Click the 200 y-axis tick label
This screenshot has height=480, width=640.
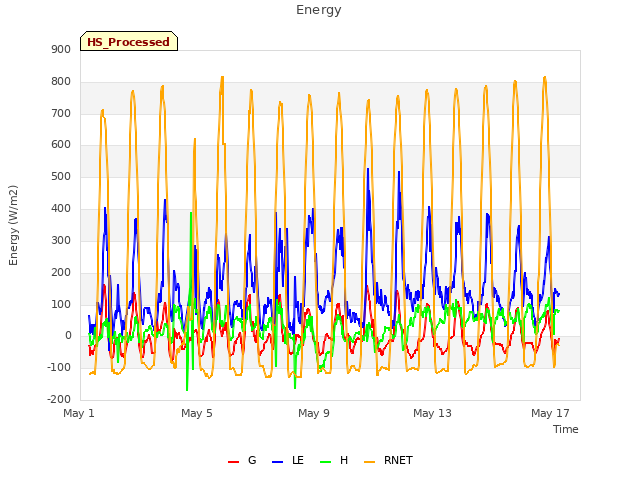pos(61,272)
